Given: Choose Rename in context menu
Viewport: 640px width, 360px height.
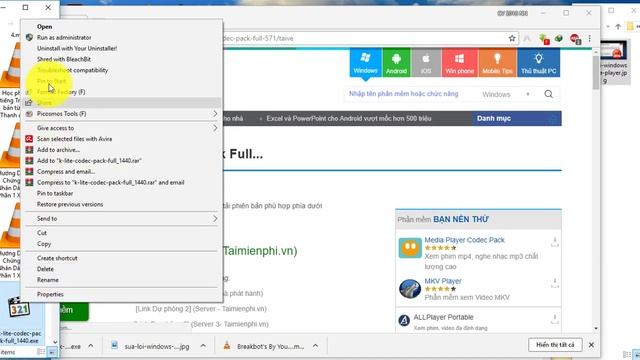Looking at the screenshot, I should (x=48, y=280).
